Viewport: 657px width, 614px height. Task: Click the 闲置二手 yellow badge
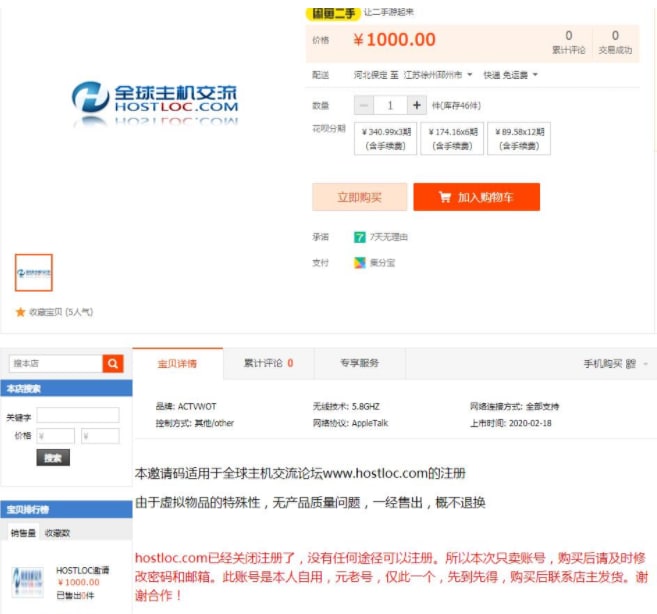click(x=333, y=13)
